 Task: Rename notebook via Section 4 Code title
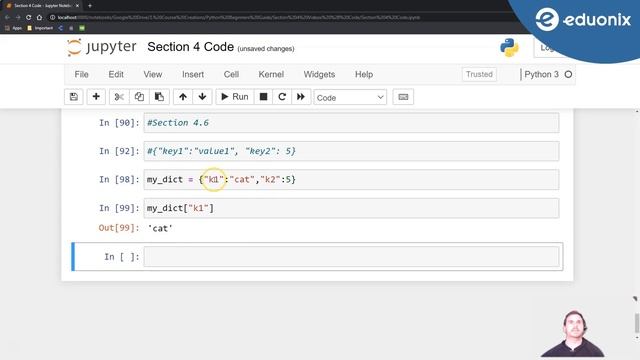pyautogui.click(x=191, y=47)
